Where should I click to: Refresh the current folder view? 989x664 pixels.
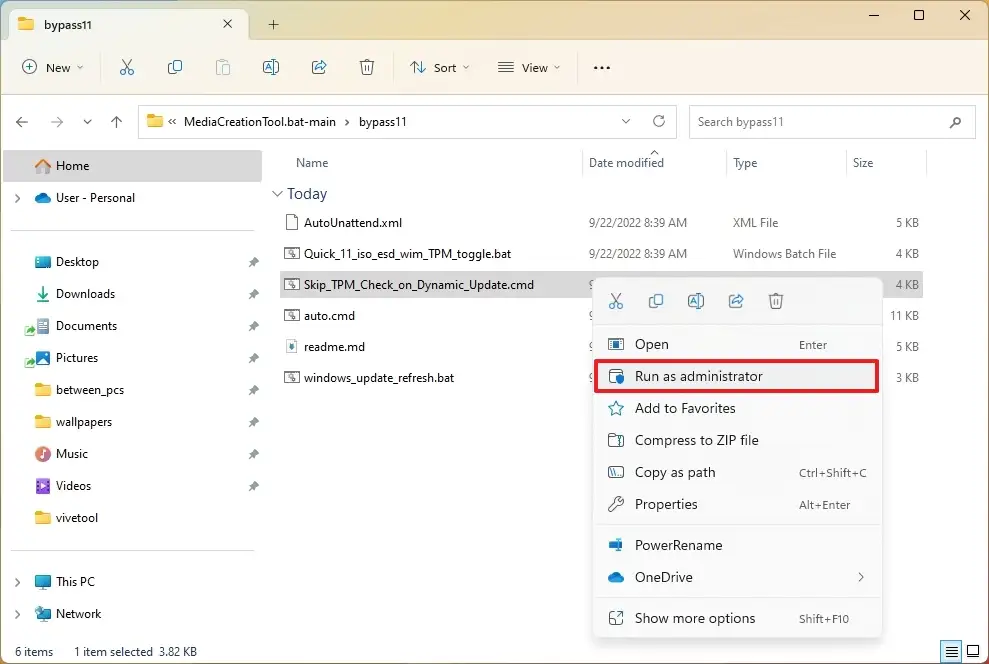pos(659,121)
